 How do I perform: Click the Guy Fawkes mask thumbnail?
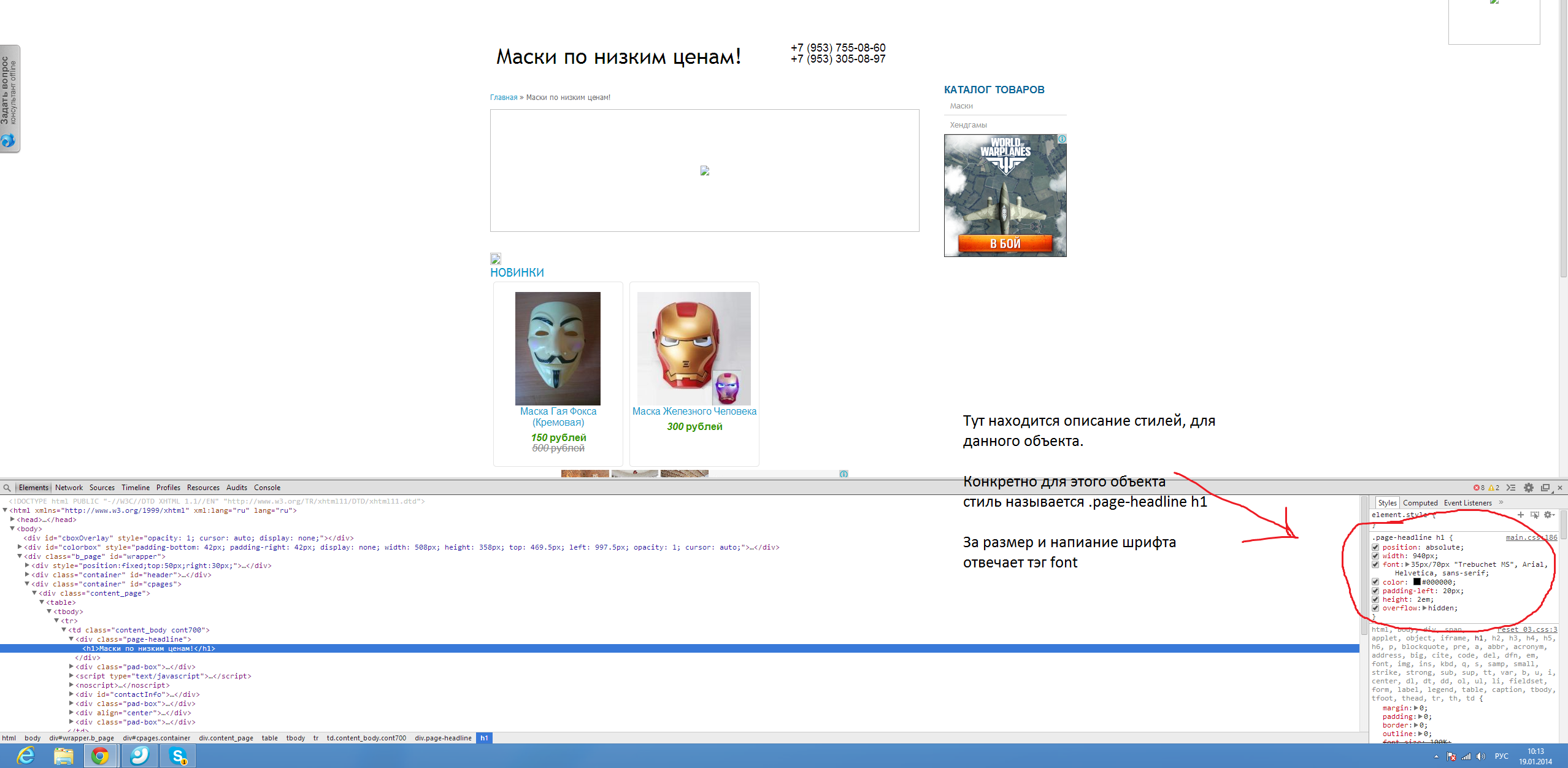coord(558,348)
